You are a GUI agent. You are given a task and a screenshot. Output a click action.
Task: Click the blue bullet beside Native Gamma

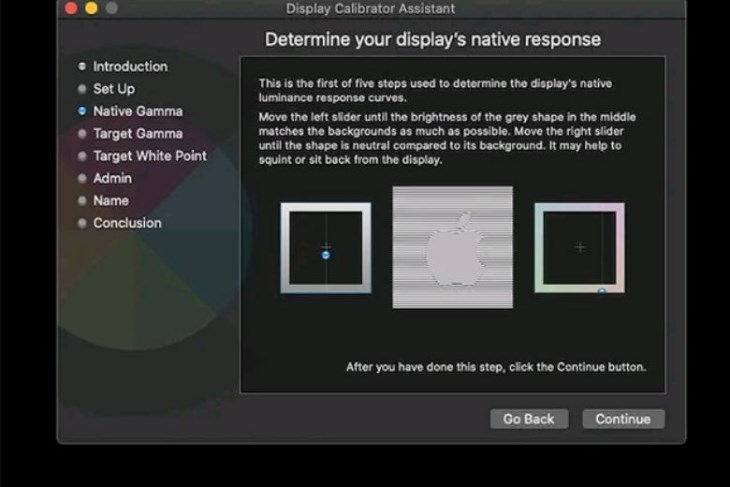pos(82,111)
